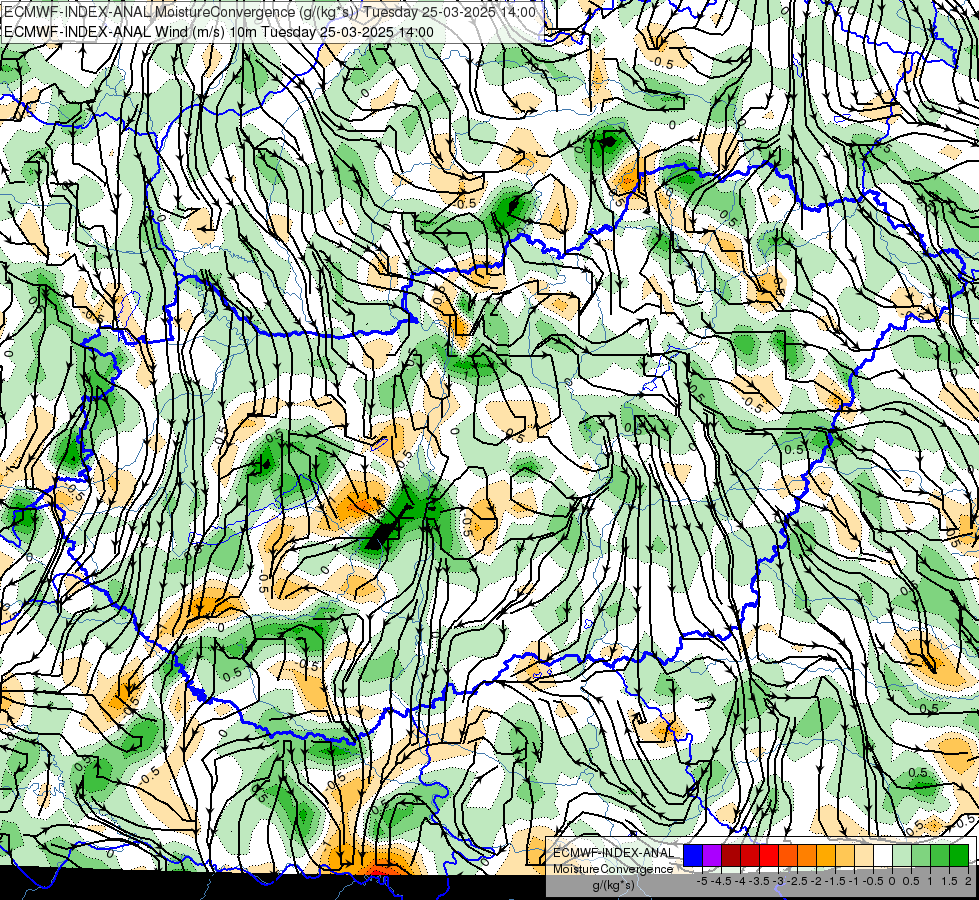Select the pale peach swatch from -1 to -0.5
Screen dimensions: 979x900
(864, 856)
